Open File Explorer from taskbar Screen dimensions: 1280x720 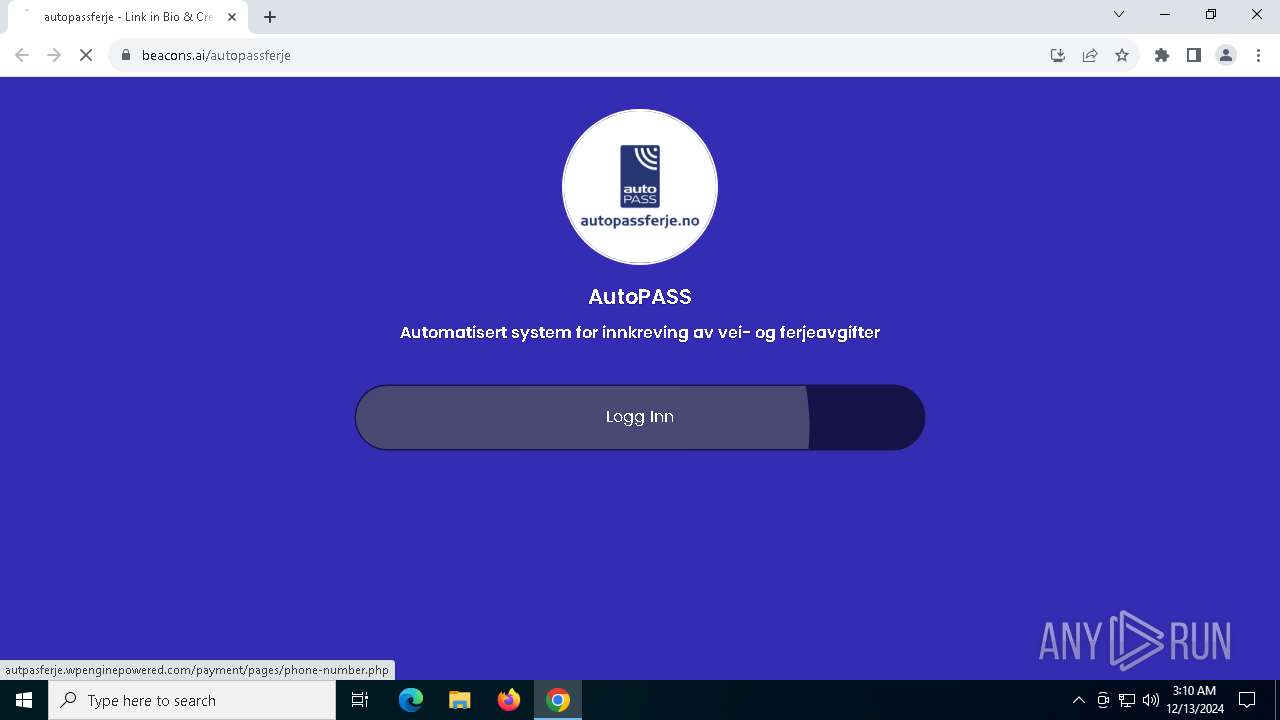[460, 700]
